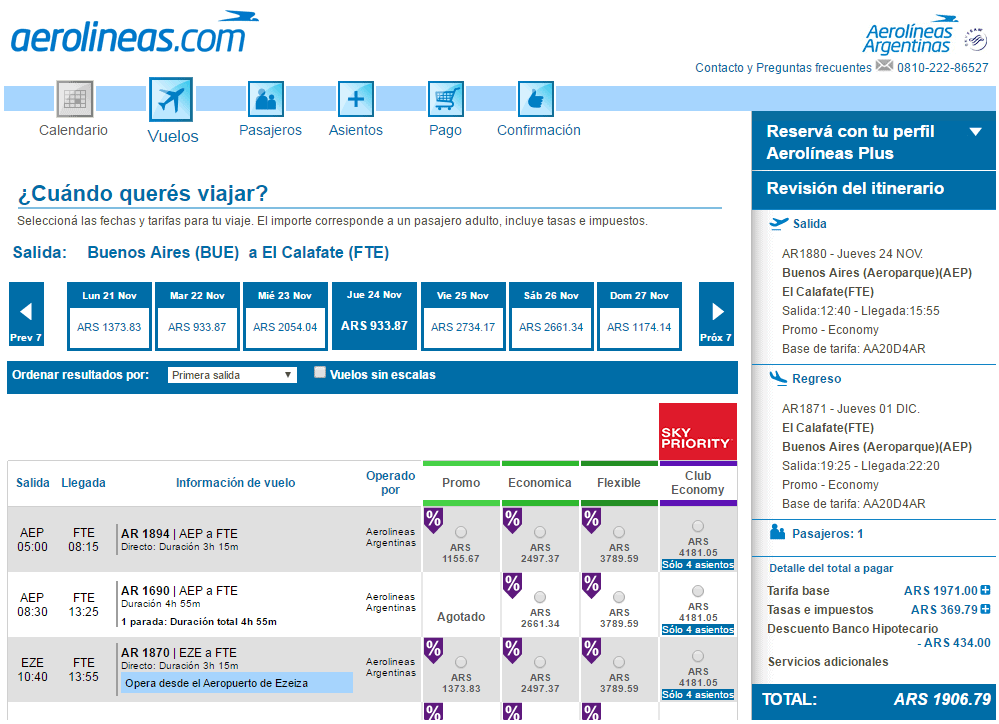The height and width of the screenshot is (724, 999).
Task: Select Flexible fare for AR 1870
Action: tap(619, 662)
